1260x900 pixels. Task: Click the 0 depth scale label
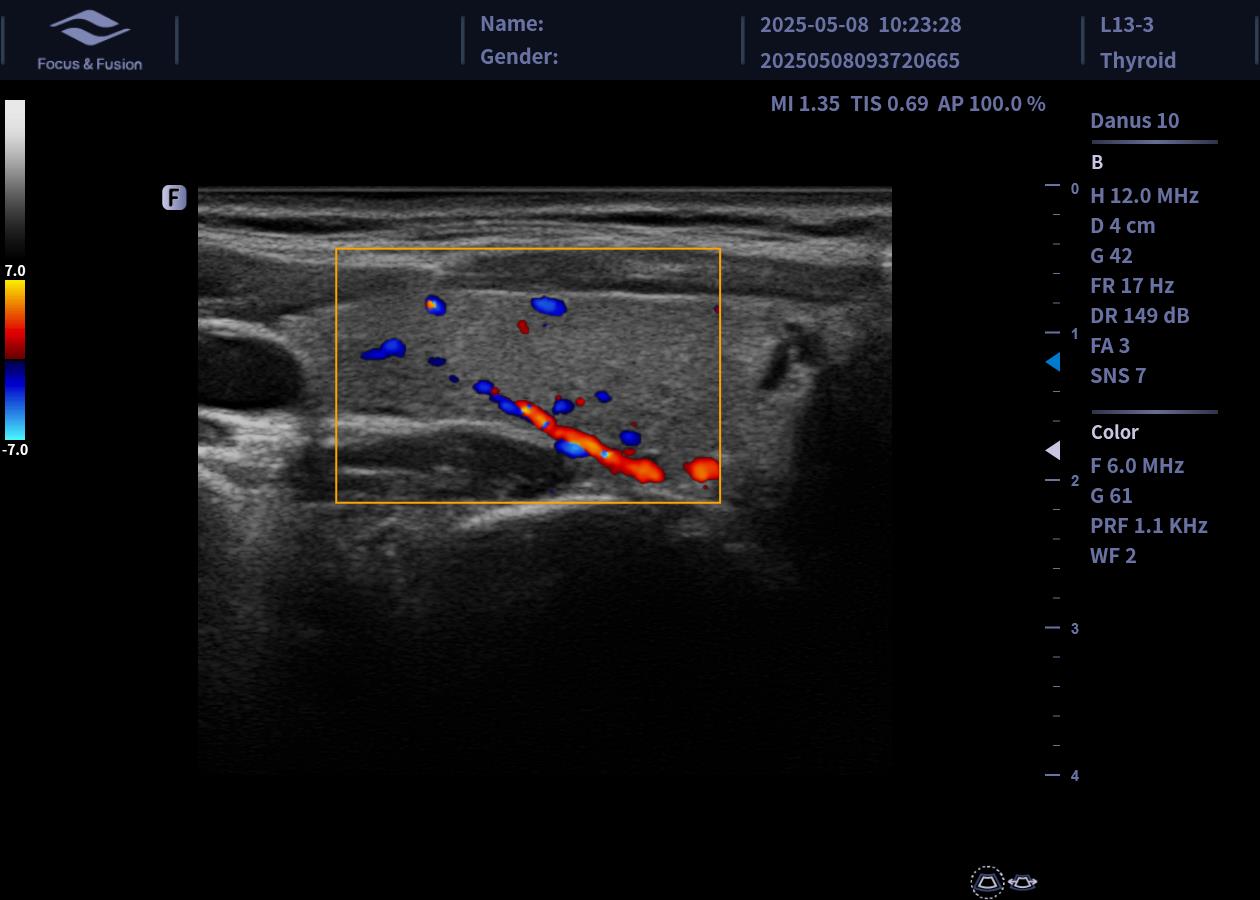pos(1075,188)
